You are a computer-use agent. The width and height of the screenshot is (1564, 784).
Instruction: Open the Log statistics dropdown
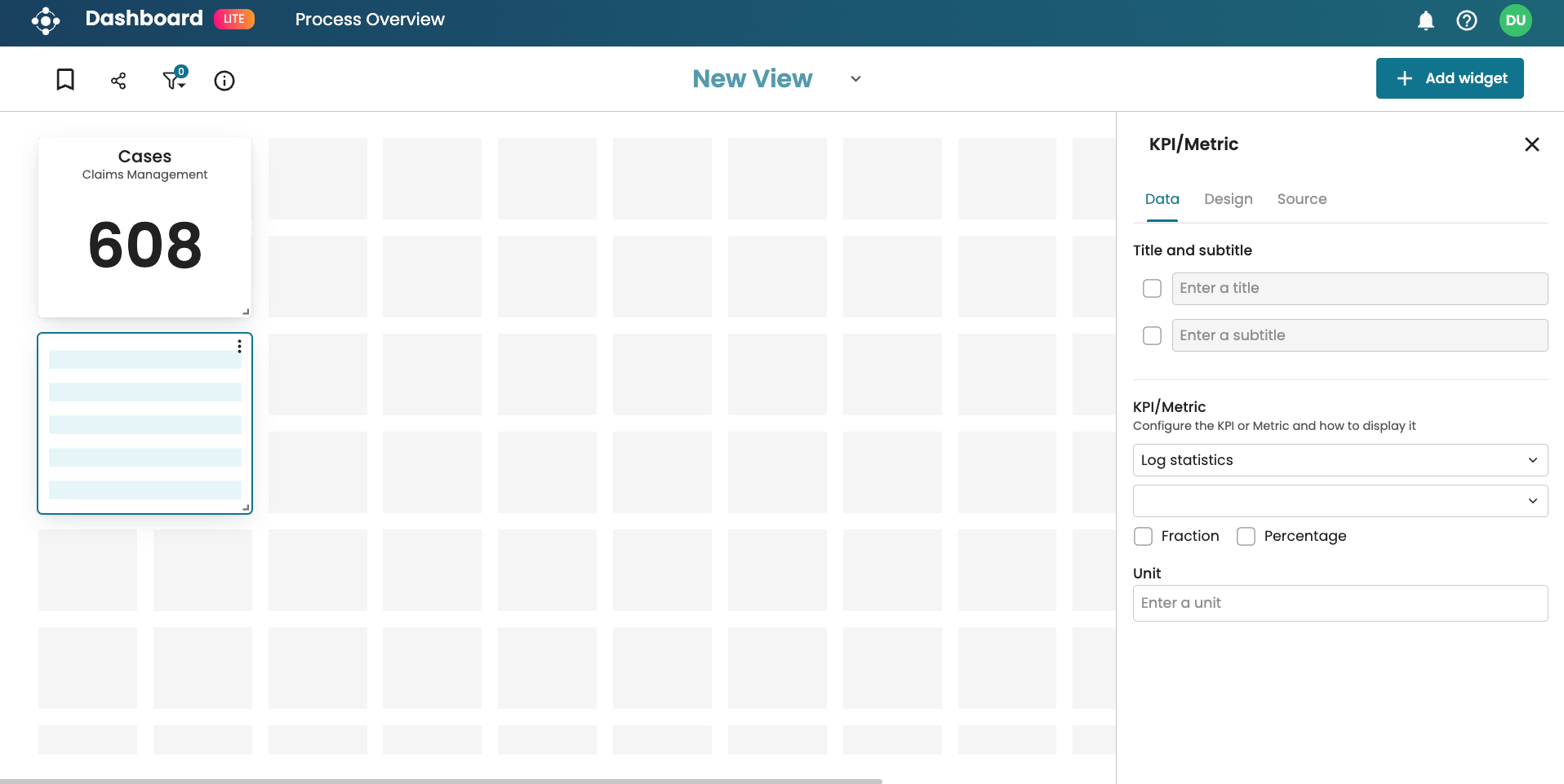1340,460
